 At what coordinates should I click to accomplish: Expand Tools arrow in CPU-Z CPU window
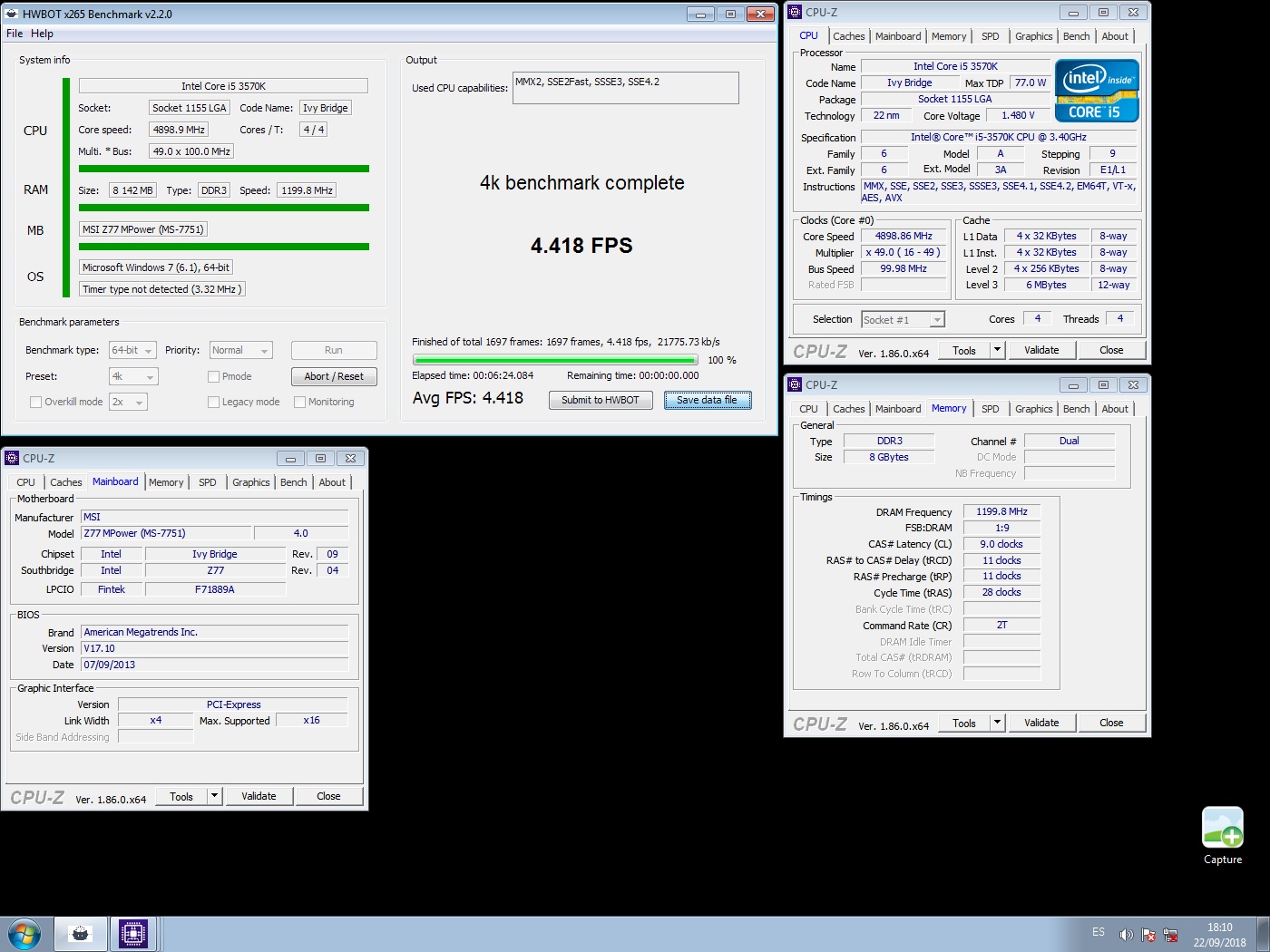coord(997,350)
